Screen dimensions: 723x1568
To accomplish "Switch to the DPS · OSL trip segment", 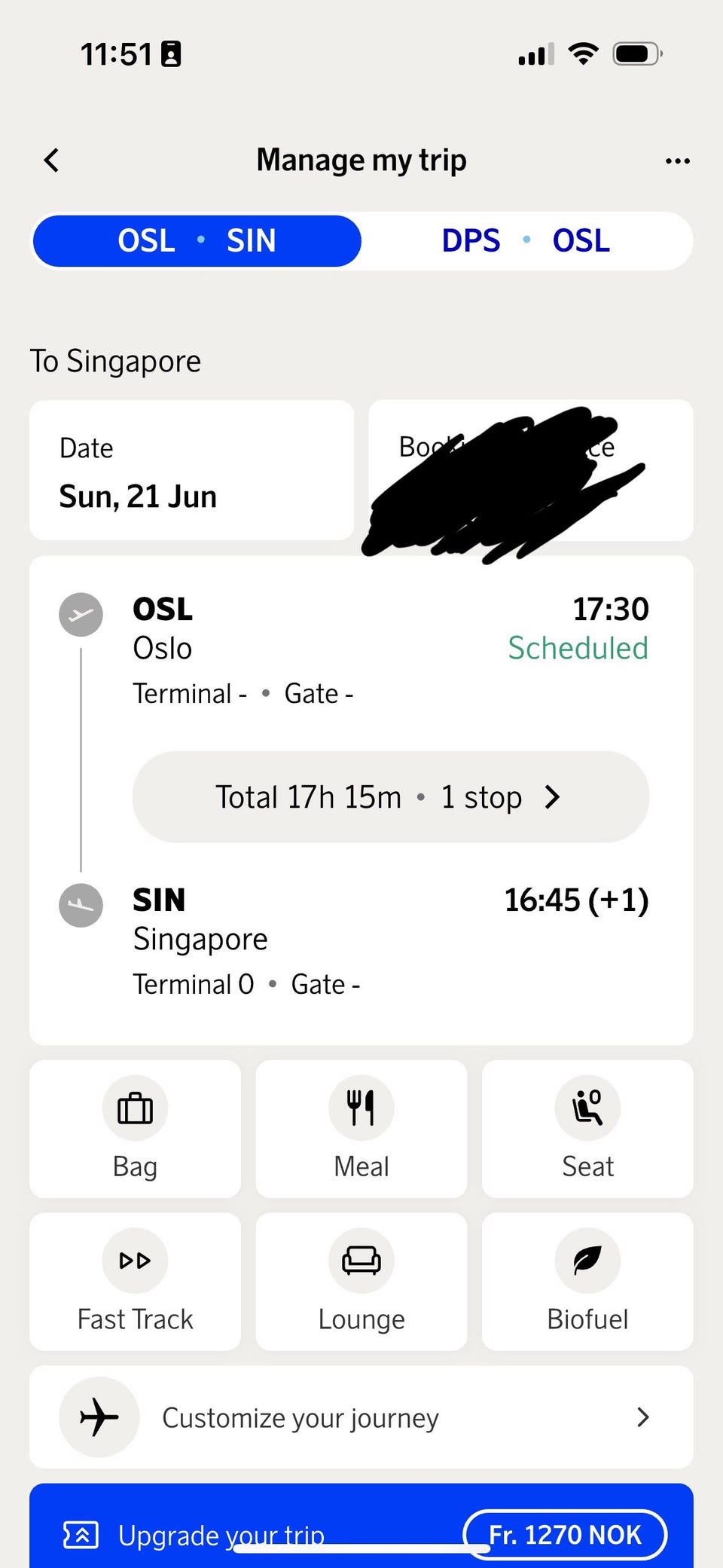I will click(526, 241).
